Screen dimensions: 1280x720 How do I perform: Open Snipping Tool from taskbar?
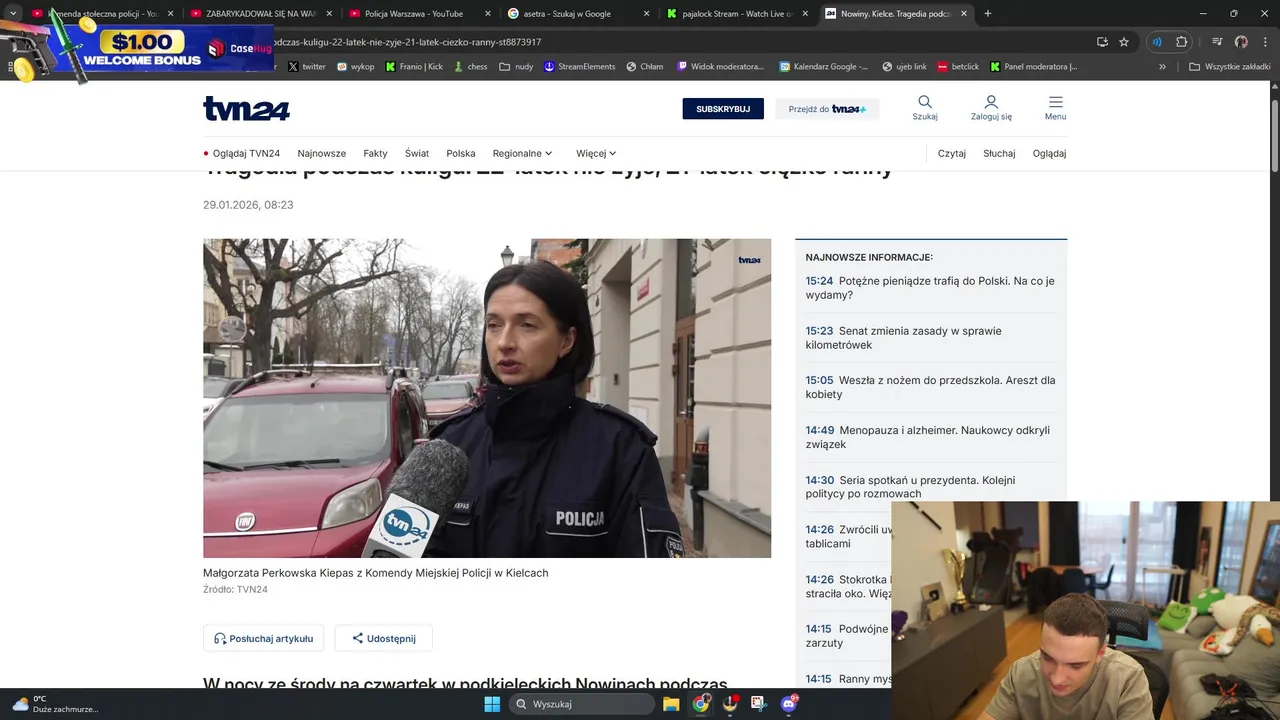point(759,704)
